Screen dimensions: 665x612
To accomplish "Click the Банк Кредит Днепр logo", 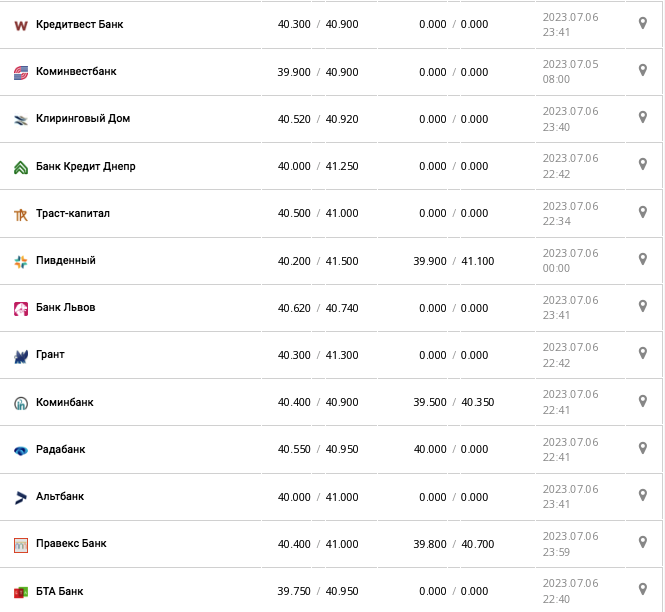I will pos(21,167).
